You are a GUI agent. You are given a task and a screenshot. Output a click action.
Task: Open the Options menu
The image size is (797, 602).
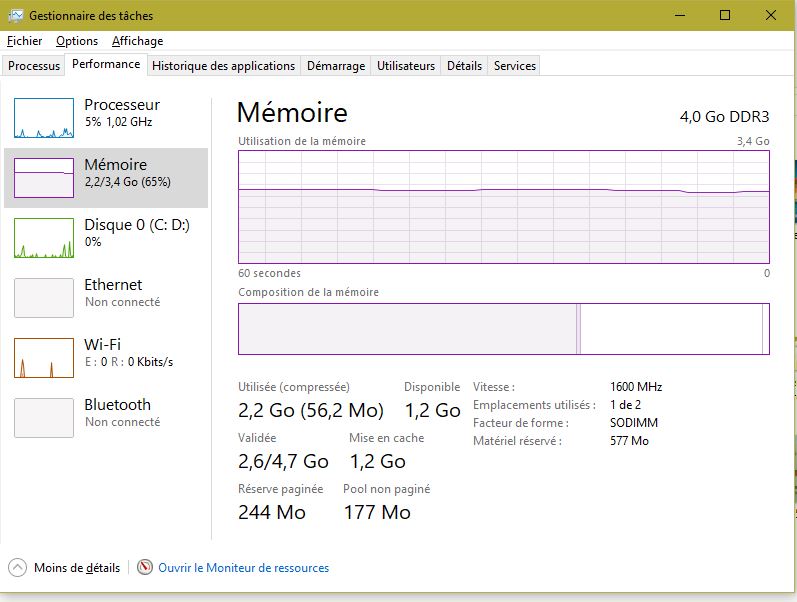point(77,41)
